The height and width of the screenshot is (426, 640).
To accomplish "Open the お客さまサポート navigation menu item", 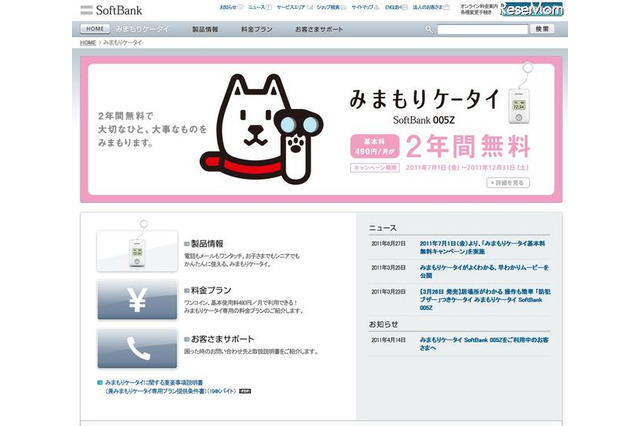I will [x=319, y=29].
